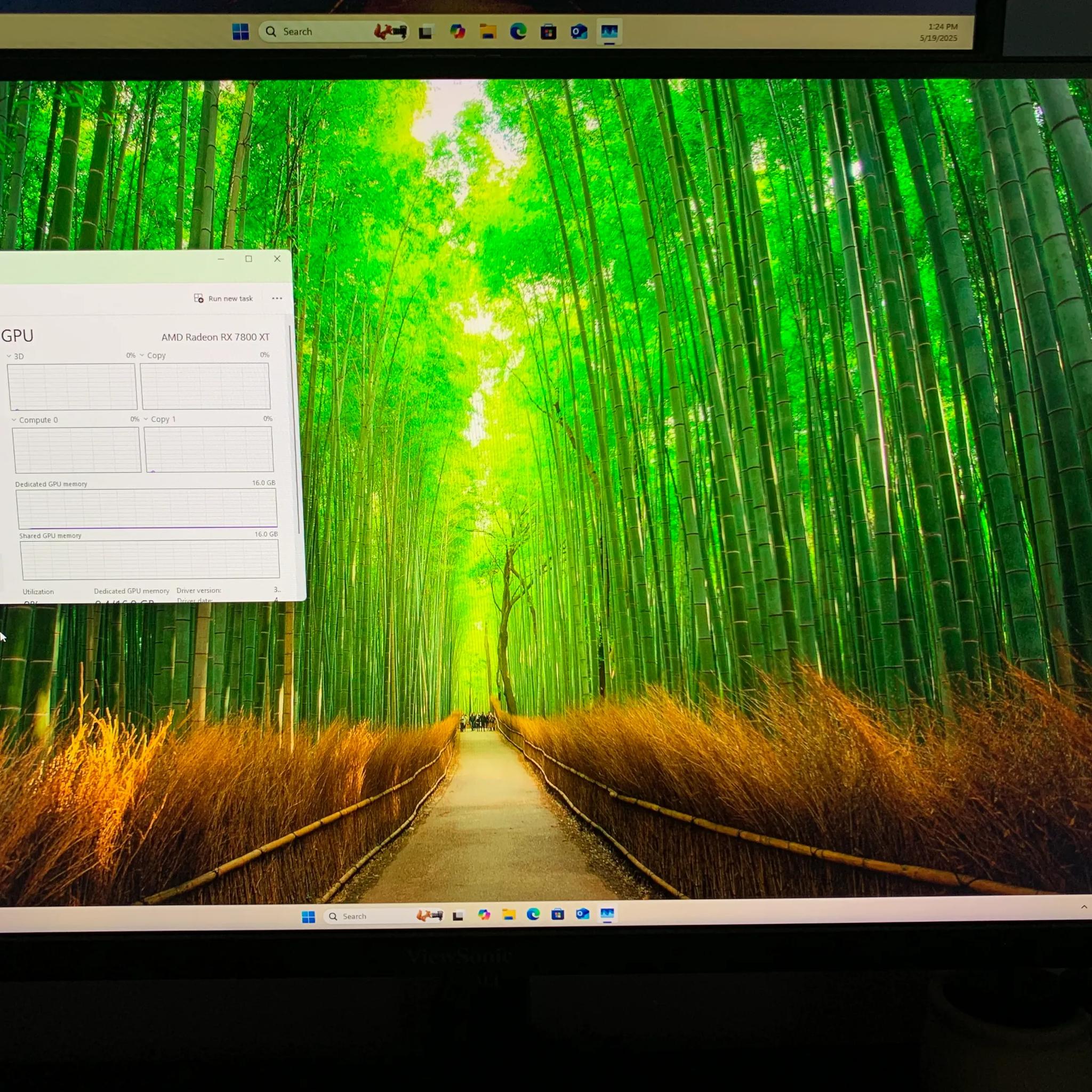Click the 3D utilization graph
Image resolution: width=1092 pixels, height=1092 pixels.
[x=72, y=387]
